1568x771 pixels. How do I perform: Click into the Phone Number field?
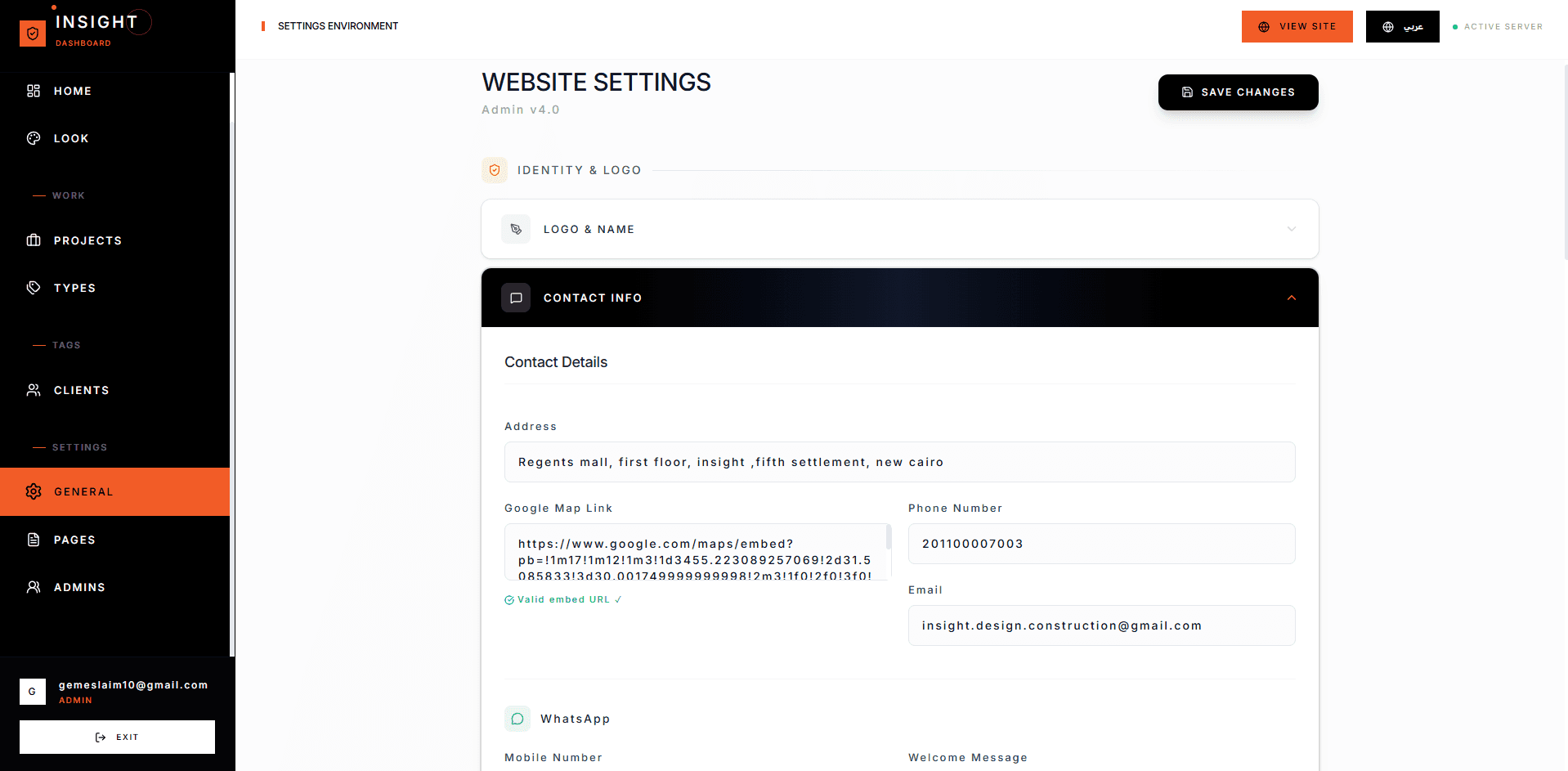(1101, 544)
